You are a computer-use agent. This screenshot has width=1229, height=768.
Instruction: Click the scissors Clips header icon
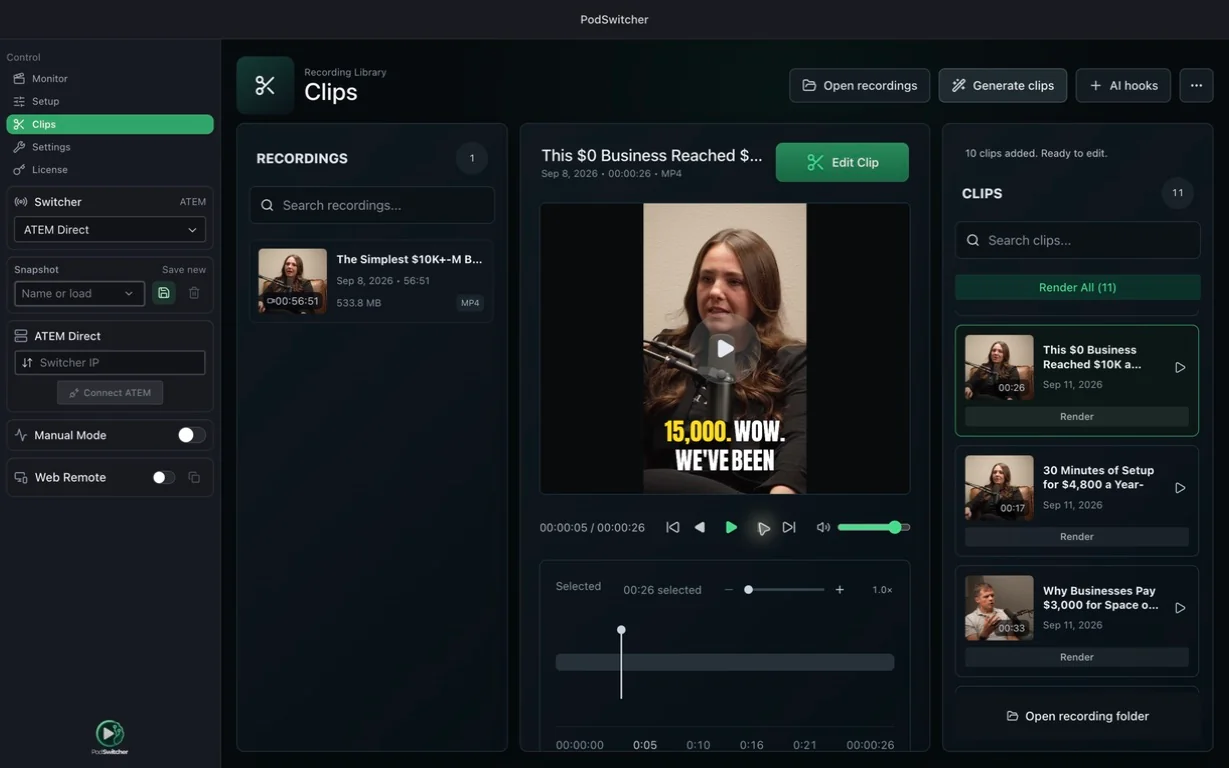coord(265,85)
